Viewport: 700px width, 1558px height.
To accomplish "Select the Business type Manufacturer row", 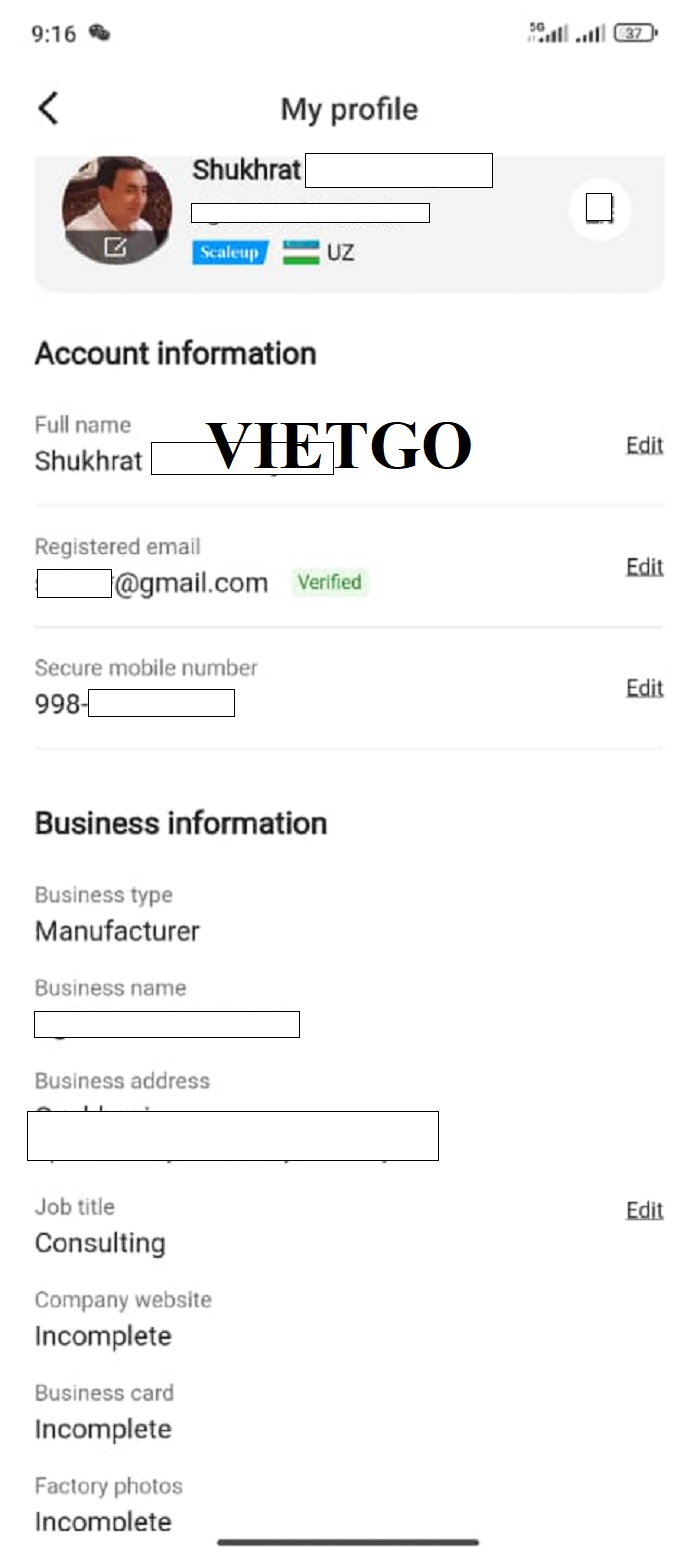I will pos(349,914).
